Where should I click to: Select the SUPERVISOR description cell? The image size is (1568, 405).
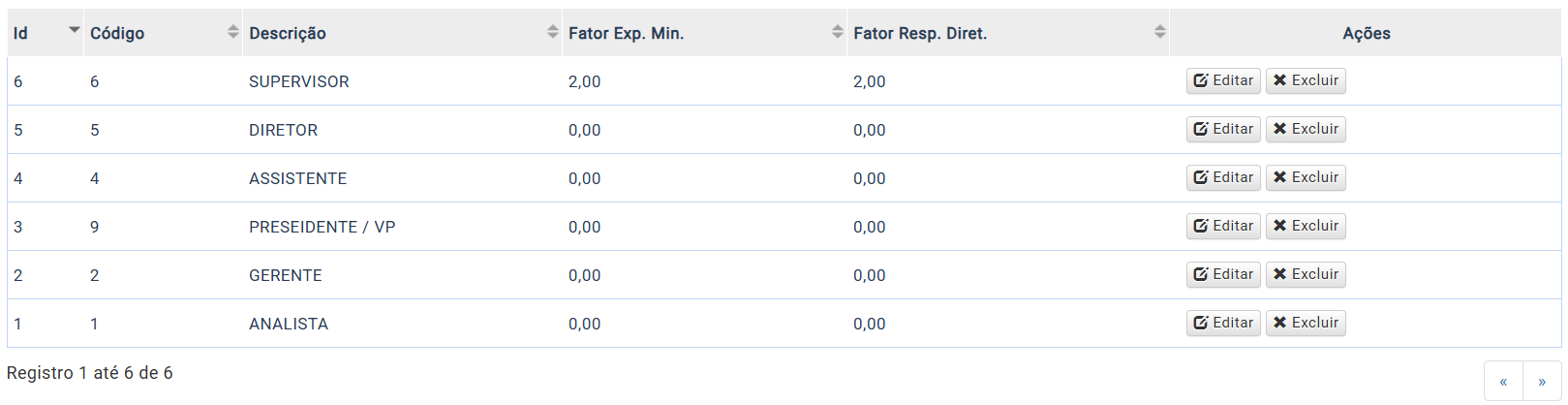pyautogui.click(x=402, y=81)
